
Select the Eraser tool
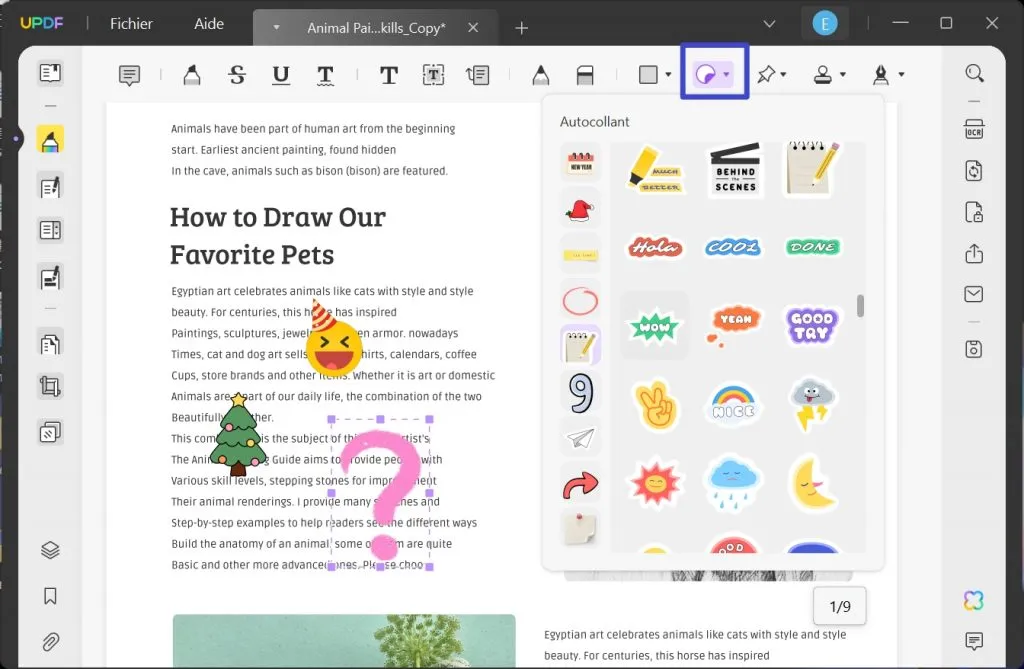585,75
